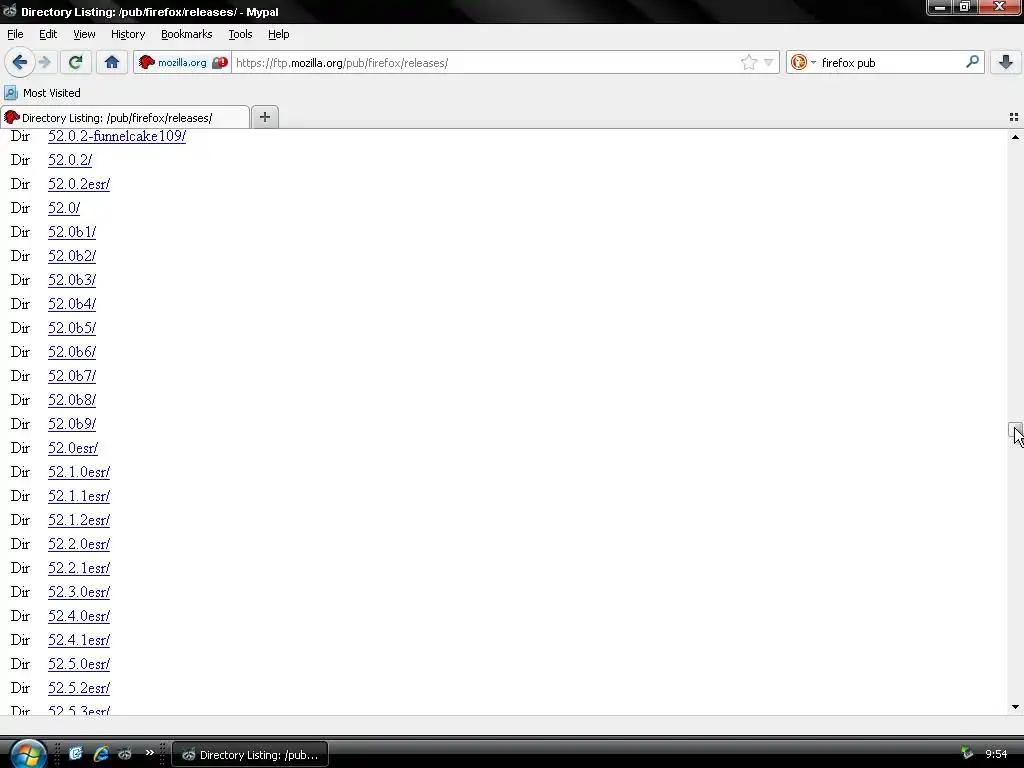Viewport: 1024px width, 768px height.
Task: Open the 52.0b6/ directory link
Action: click(72, 352)
